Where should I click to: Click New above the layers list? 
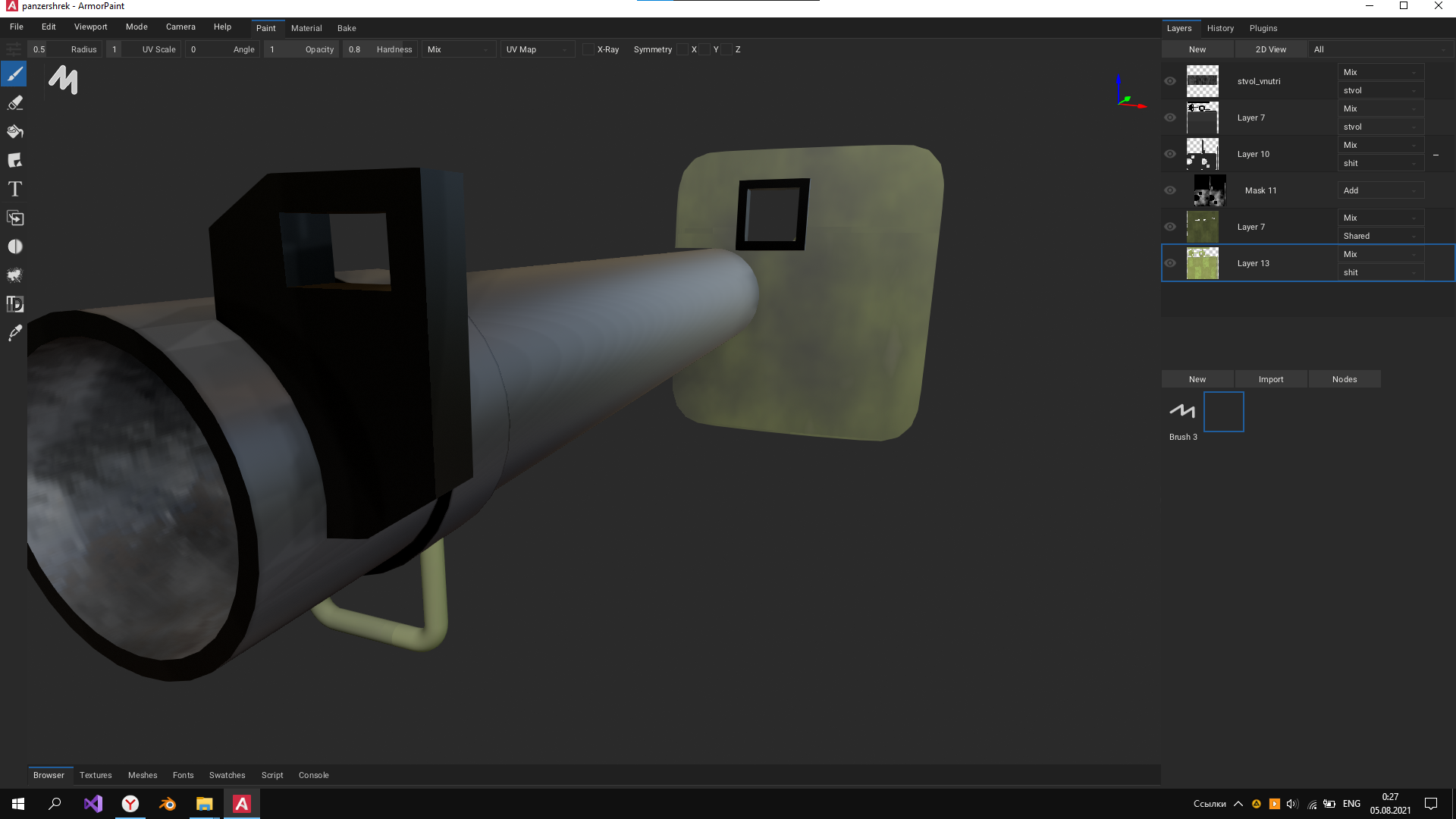pos(1197,49)
